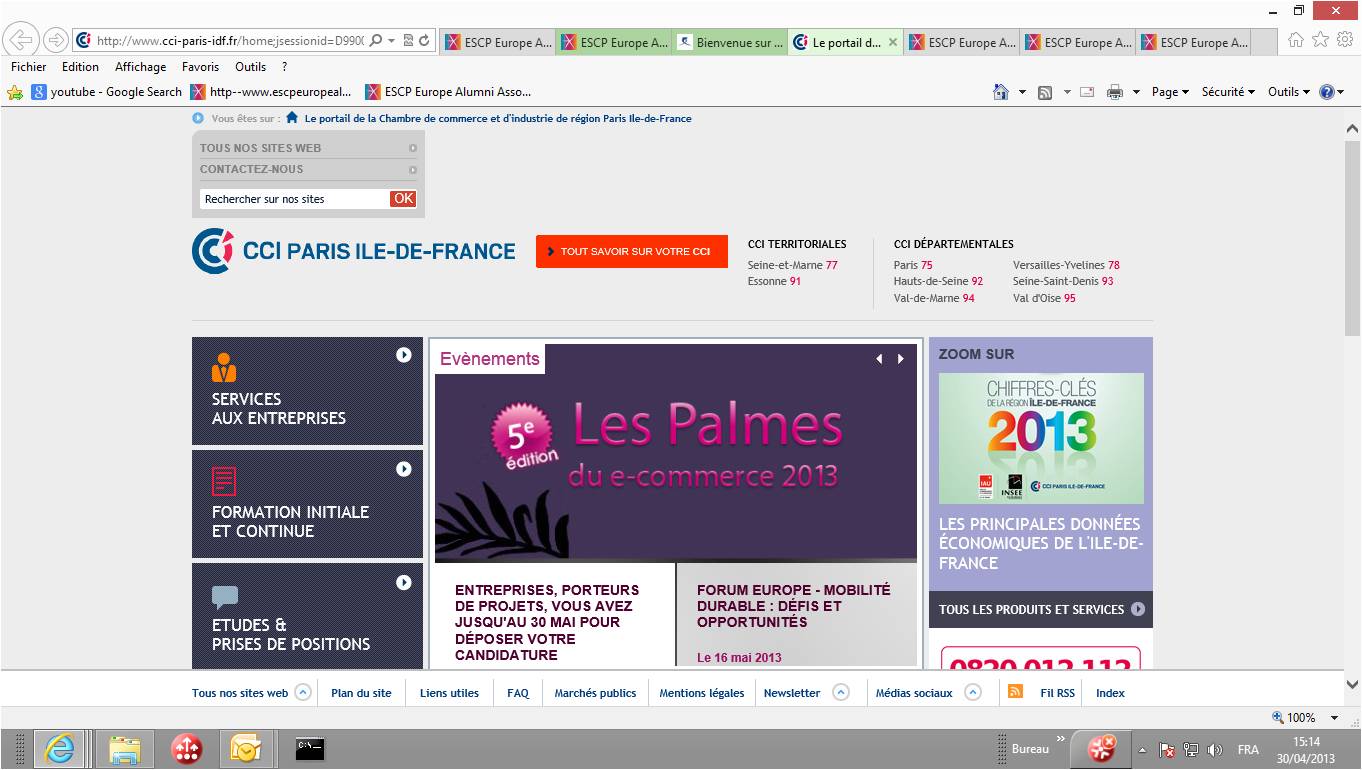The width and height of the screenshot is (1362, 770).
Task: Click the printer icon in command bar
Action: (x=1115, y=92)
